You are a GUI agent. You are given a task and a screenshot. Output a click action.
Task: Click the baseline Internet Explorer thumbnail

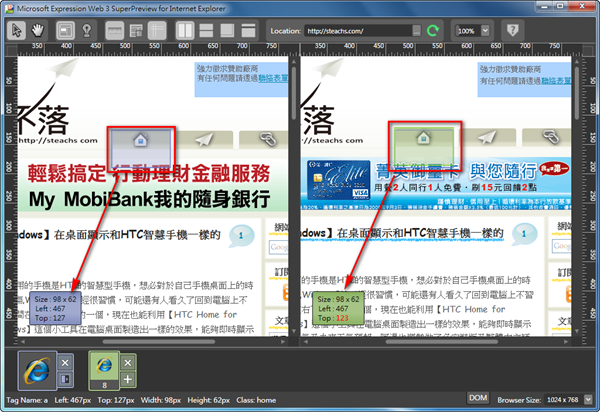(x=37, y=370)
